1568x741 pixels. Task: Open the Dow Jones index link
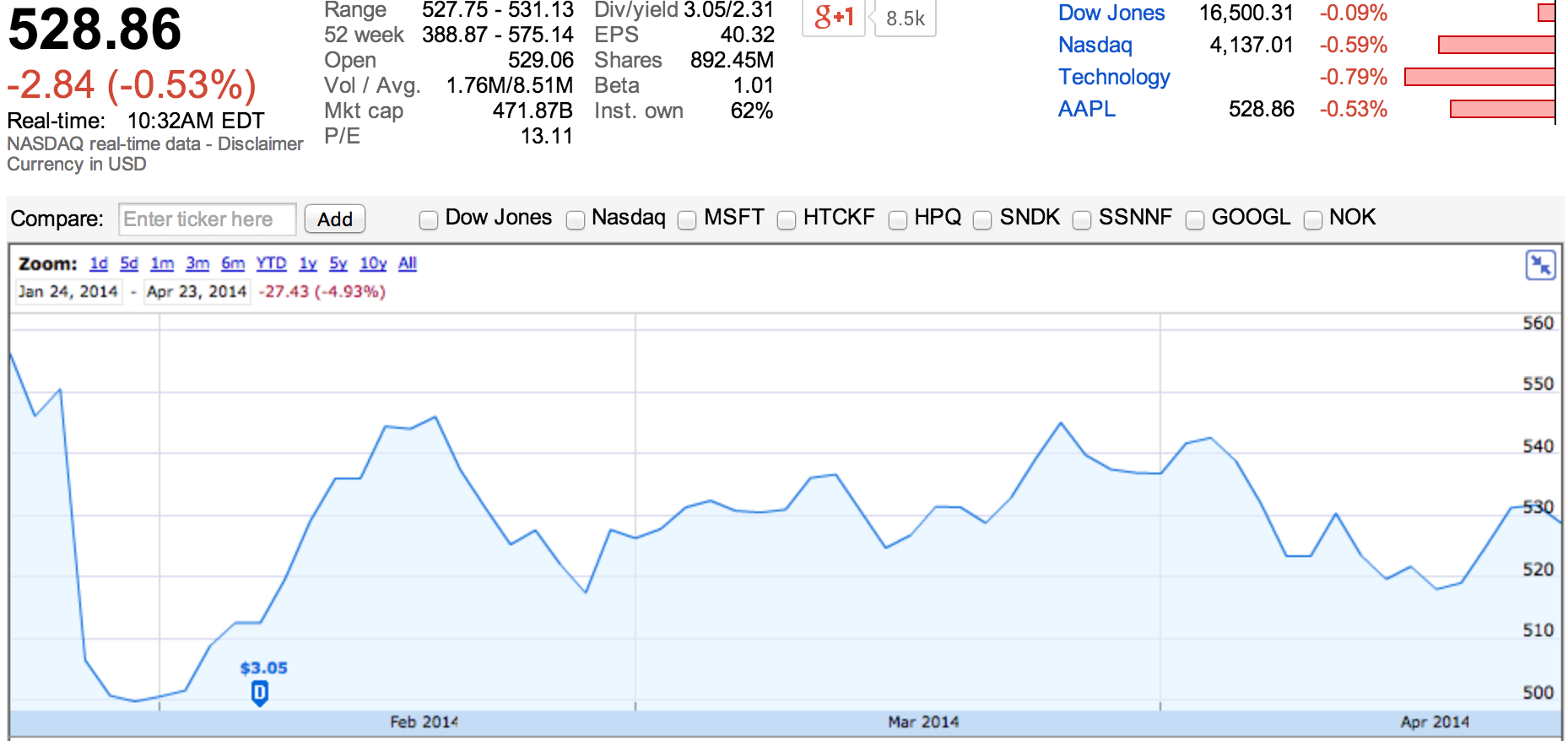click(1111, 13)
